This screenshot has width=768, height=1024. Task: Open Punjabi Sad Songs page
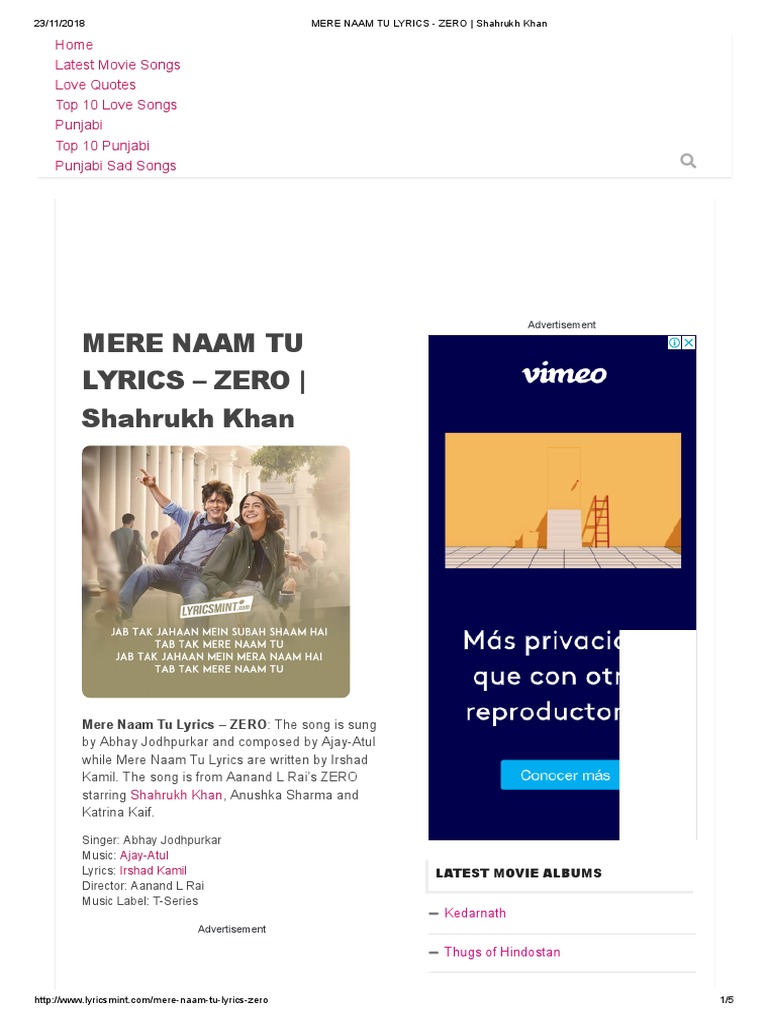point(116,166)
